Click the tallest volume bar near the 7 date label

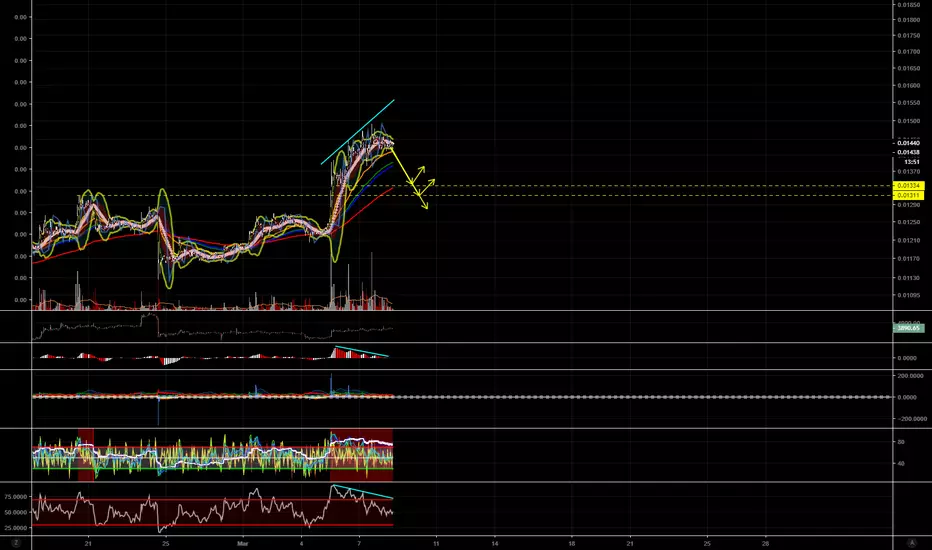click(x=372, y=279)
